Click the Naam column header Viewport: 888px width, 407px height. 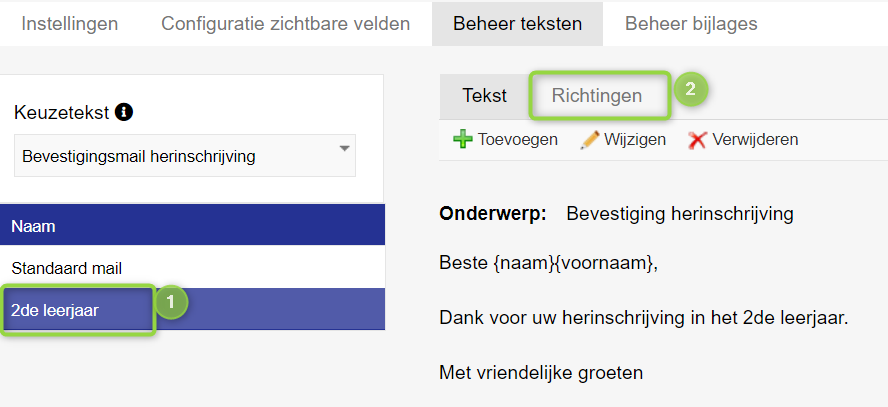click(x=193, y=225)
